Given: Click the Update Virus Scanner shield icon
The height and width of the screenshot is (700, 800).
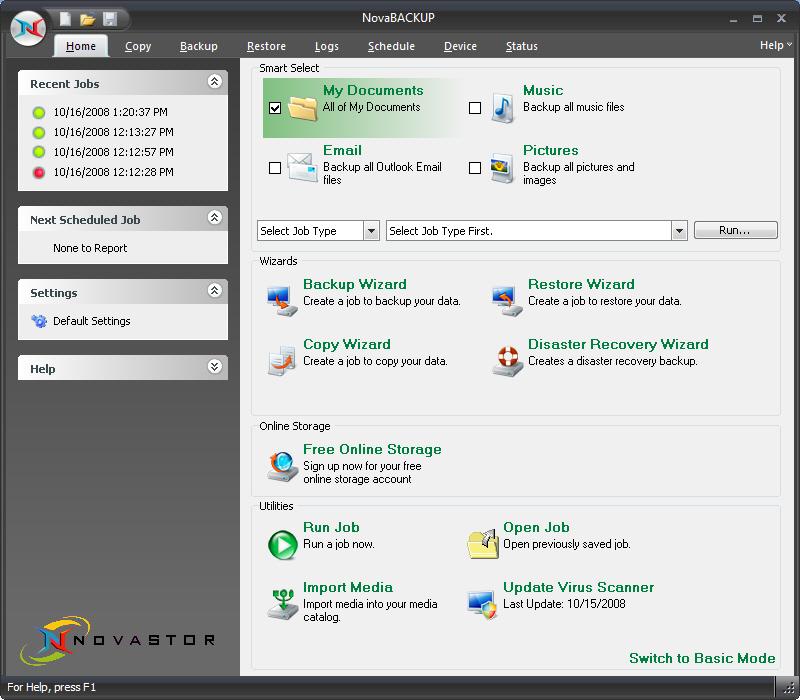Looking at the screenshot, I should click(482, 604).
